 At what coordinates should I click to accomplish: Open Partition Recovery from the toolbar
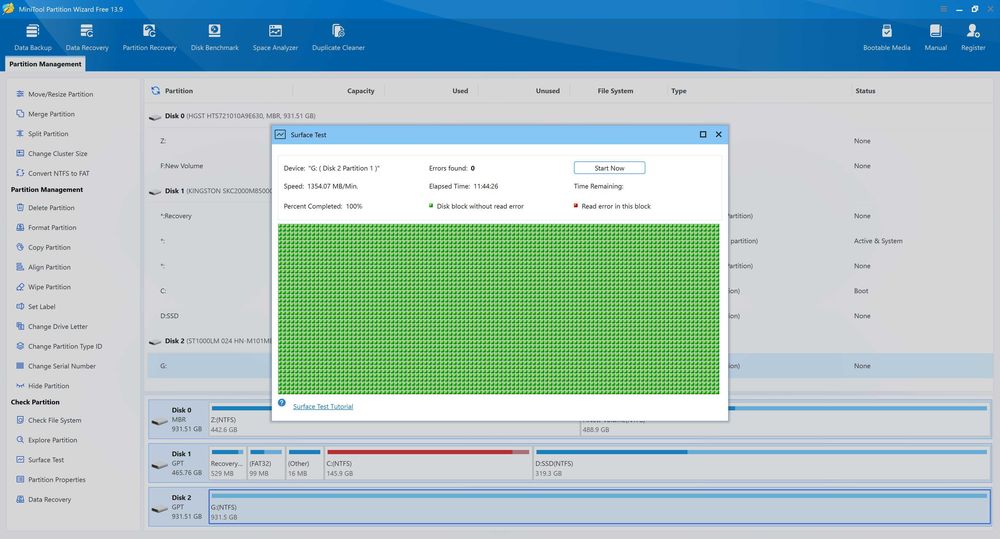(x=149, y=38)
